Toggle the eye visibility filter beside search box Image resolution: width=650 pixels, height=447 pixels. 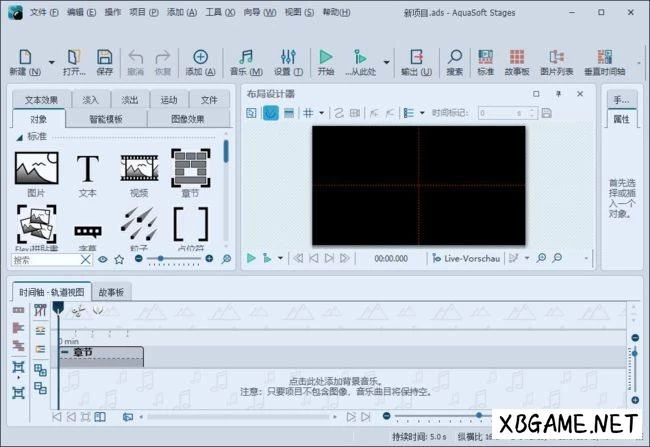pos(101,259)
